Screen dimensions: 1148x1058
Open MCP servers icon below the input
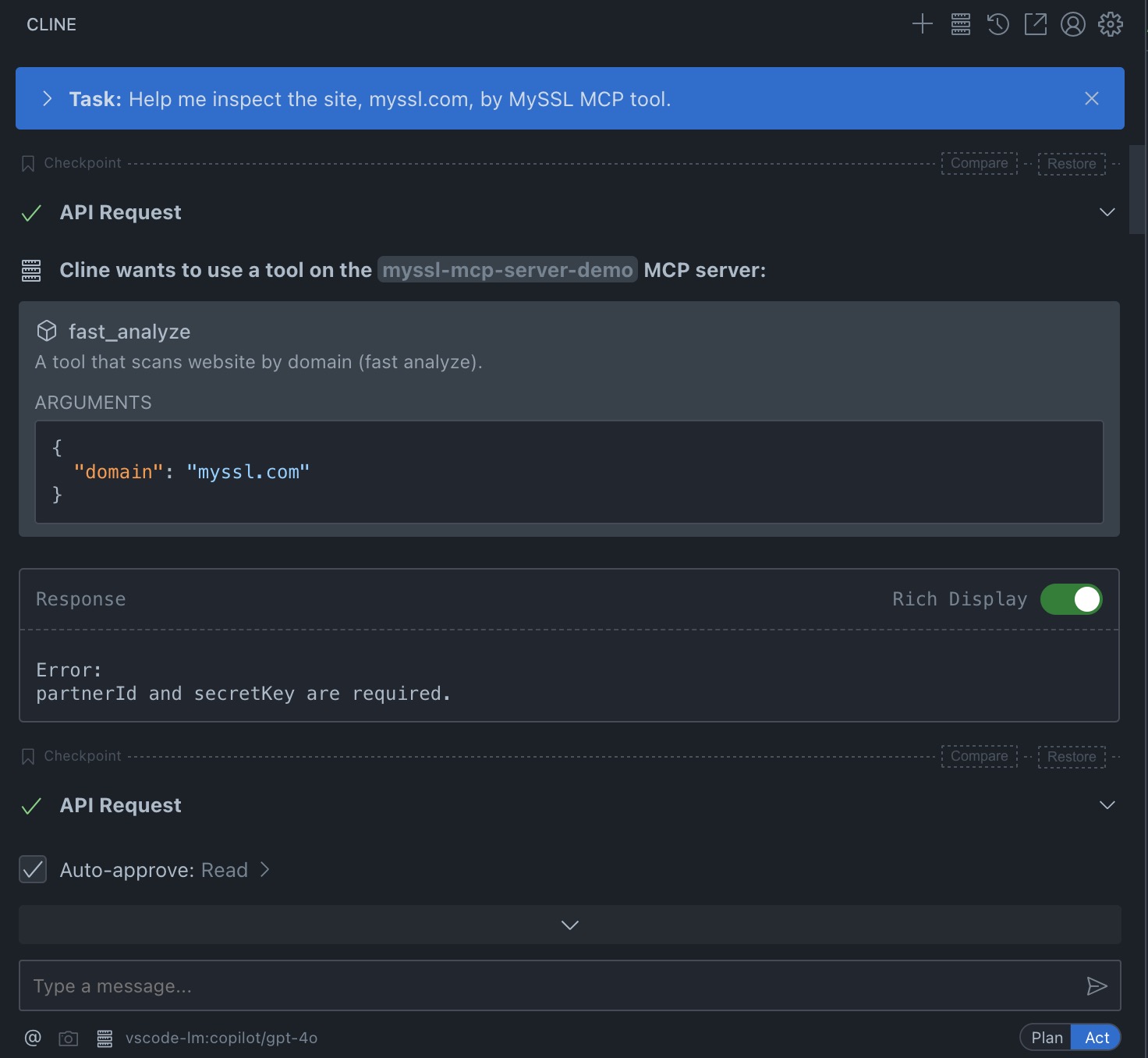(105, 1038)
